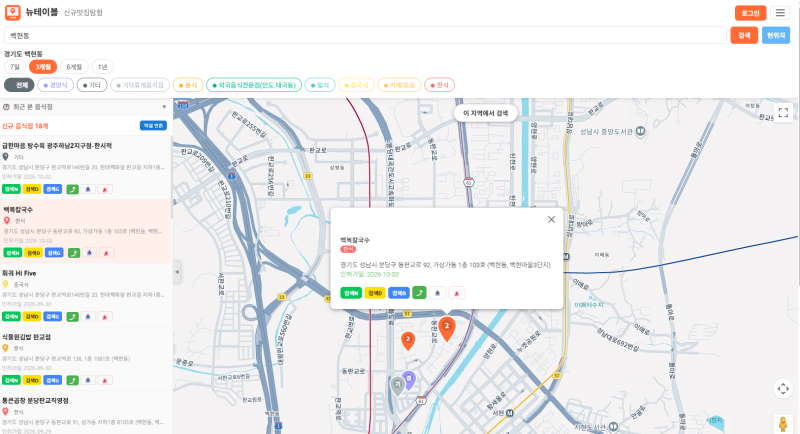Click the orange 검색 search button
This screenshot has width=800, height=434.
[x=744, y=35]
